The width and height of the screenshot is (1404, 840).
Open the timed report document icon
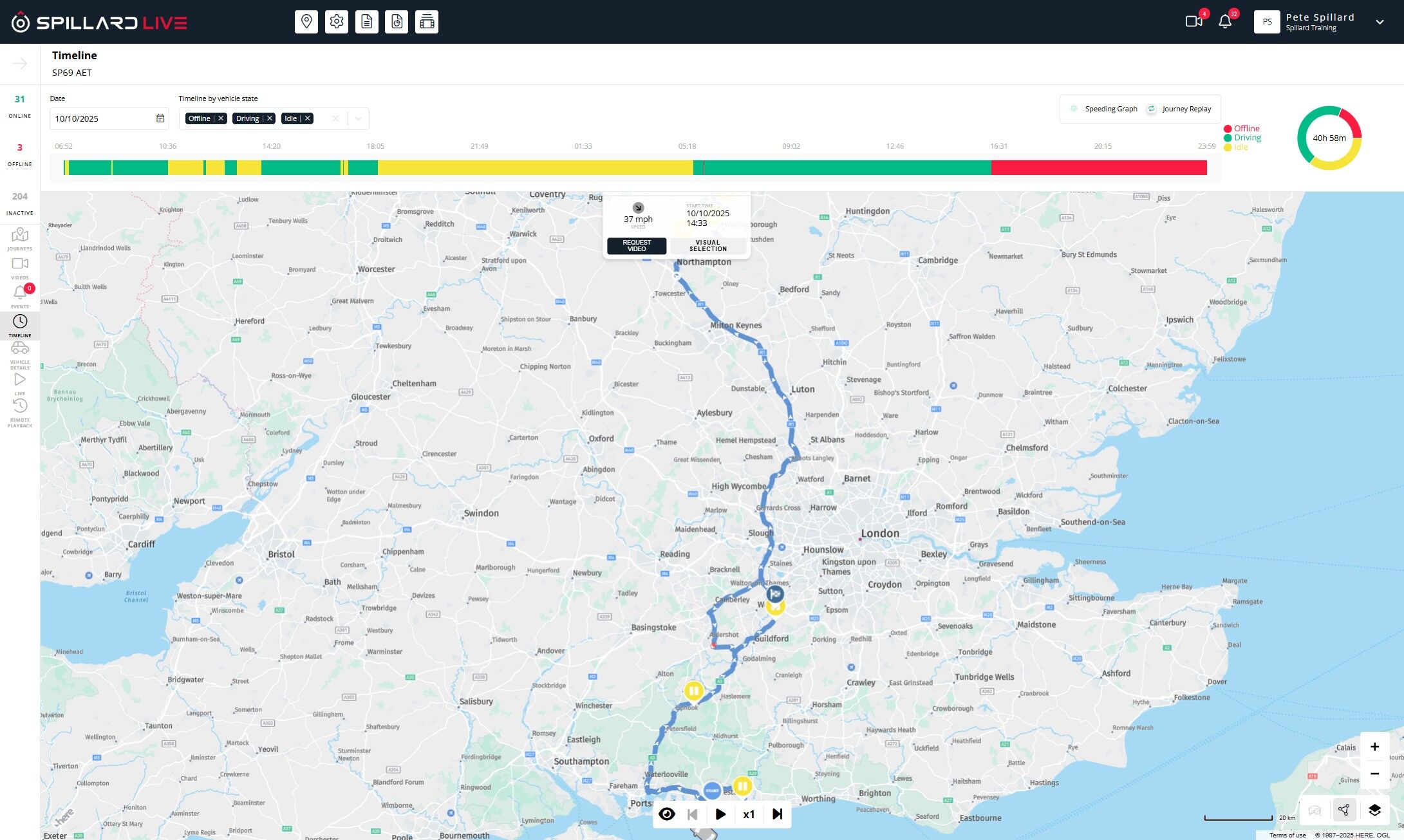[x=397, y=22]
